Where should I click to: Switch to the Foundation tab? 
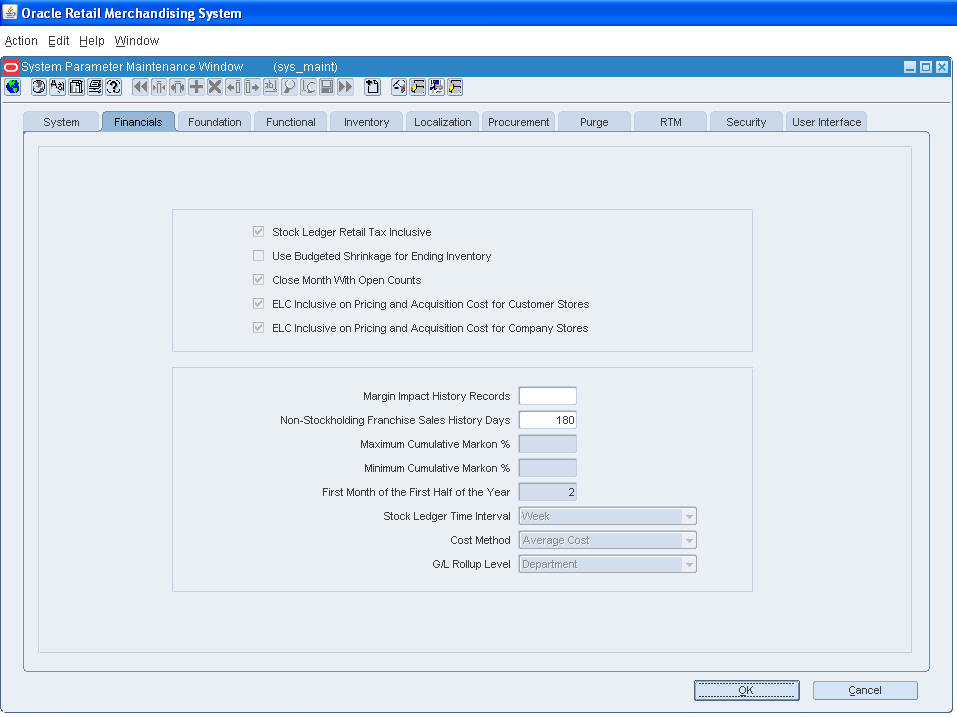(214, 121)
